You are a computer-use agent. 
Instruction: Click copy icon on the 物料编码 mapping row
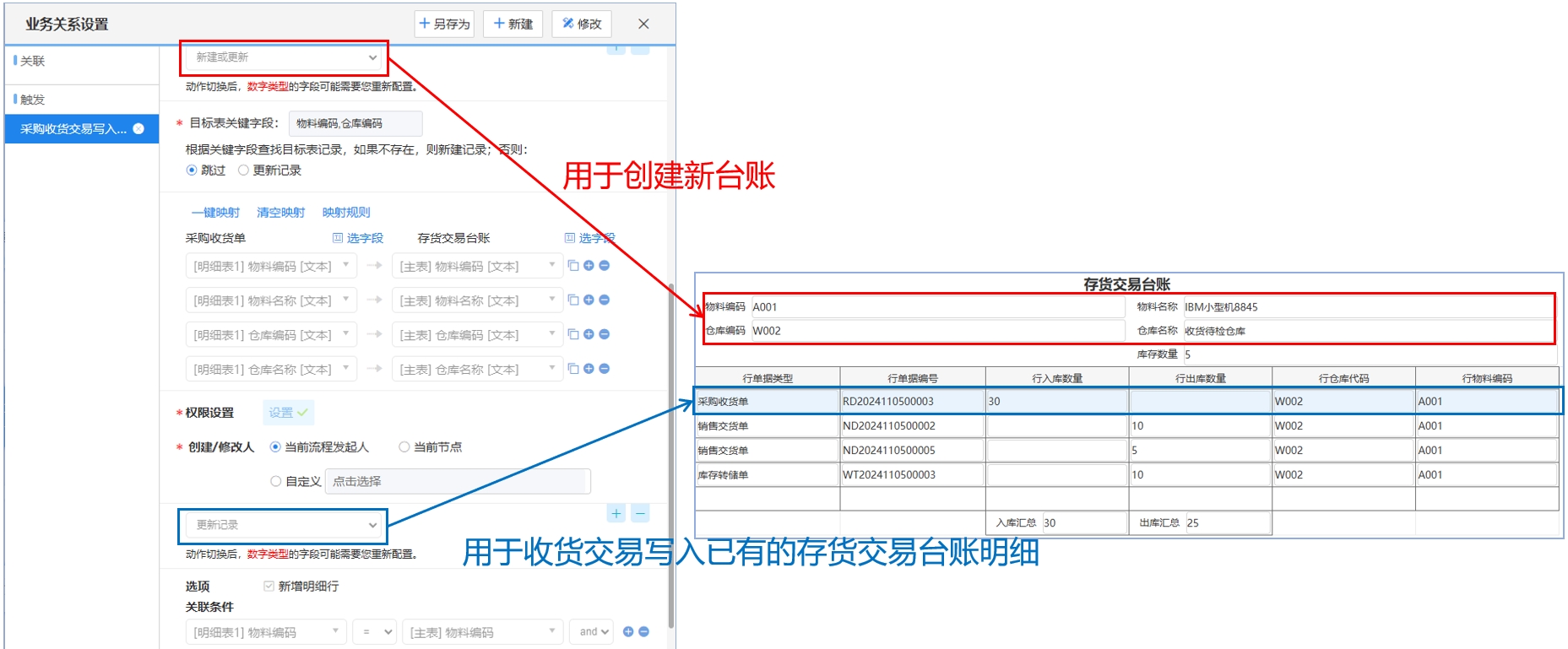pyautogui.click(x=573, y=266)
